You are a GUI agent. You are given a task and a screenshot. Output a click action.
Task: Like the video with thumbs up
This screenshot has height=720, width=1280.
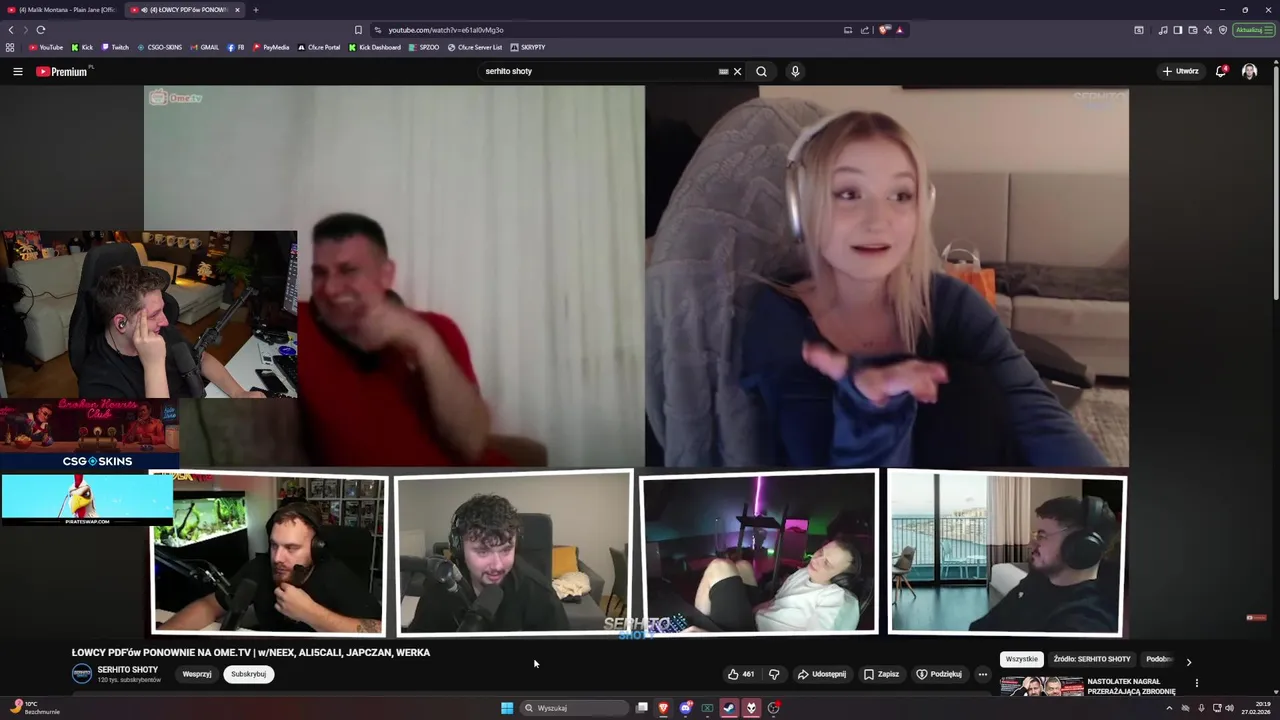coord(741,674)
